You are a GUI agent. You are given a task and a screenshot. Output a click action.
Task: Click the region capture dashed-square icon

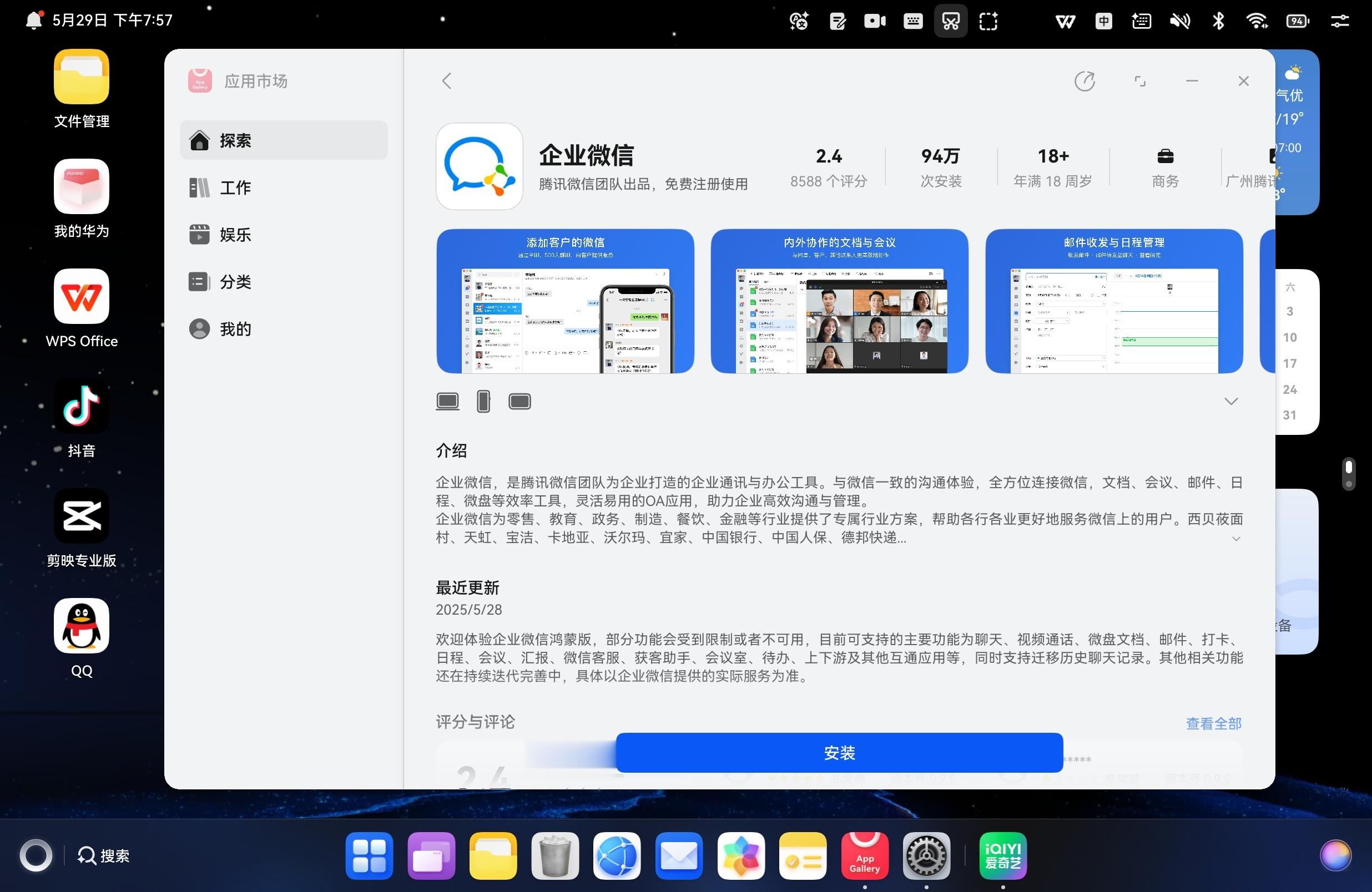tap(988, 21)
